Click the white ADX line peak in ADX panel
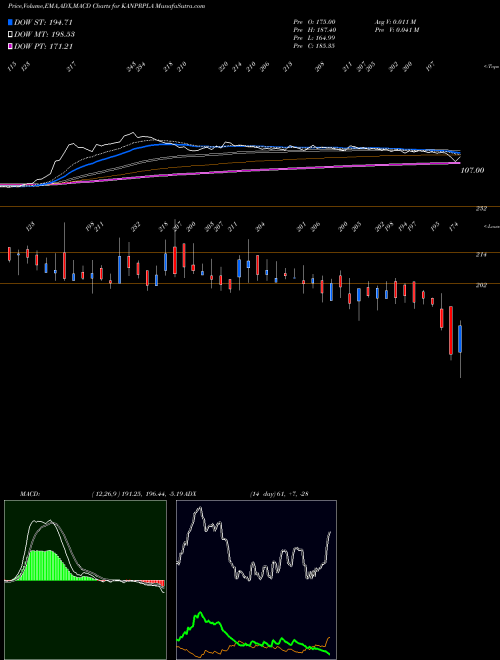This screenshot has height=660, width=500. [x=199, y=508]
